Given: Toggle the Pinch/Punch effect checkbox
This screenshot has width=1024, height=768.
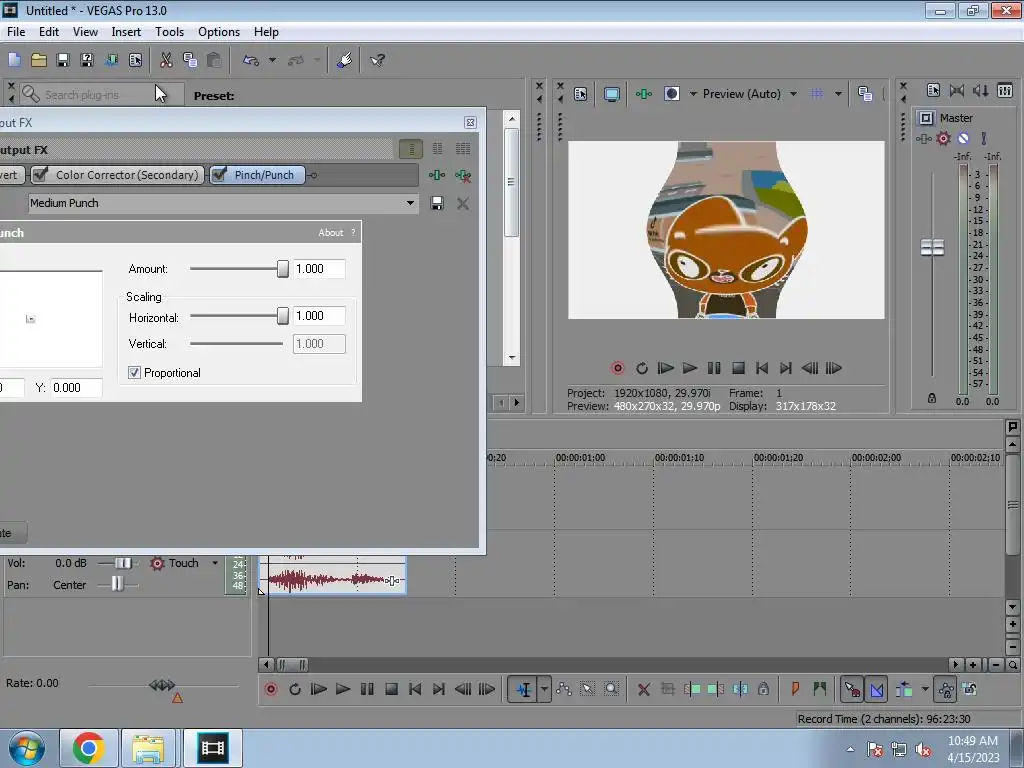Looking at the screenshot, I should 219,174.
